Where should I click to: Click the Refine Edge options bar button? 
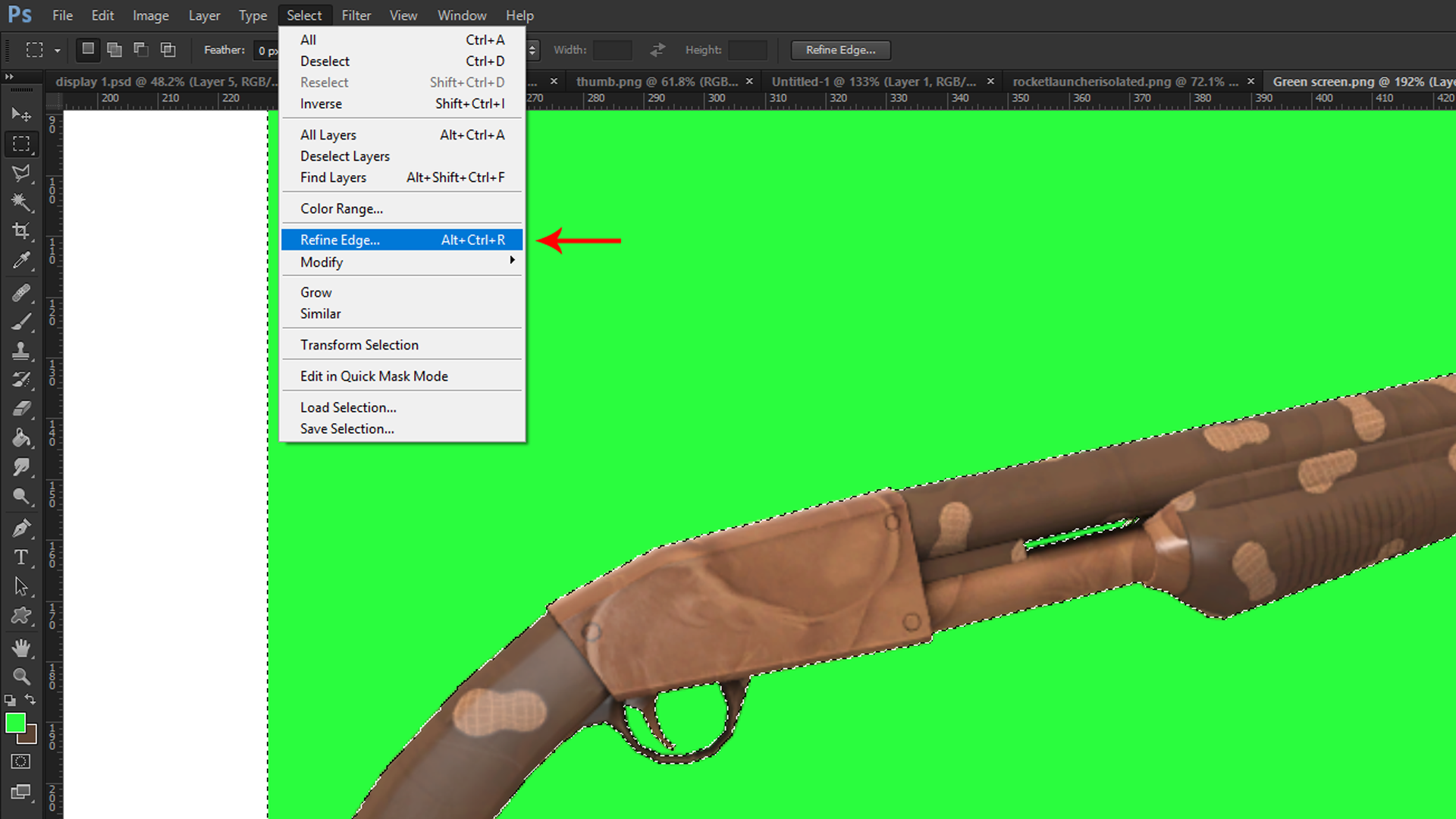click(840, 50)
